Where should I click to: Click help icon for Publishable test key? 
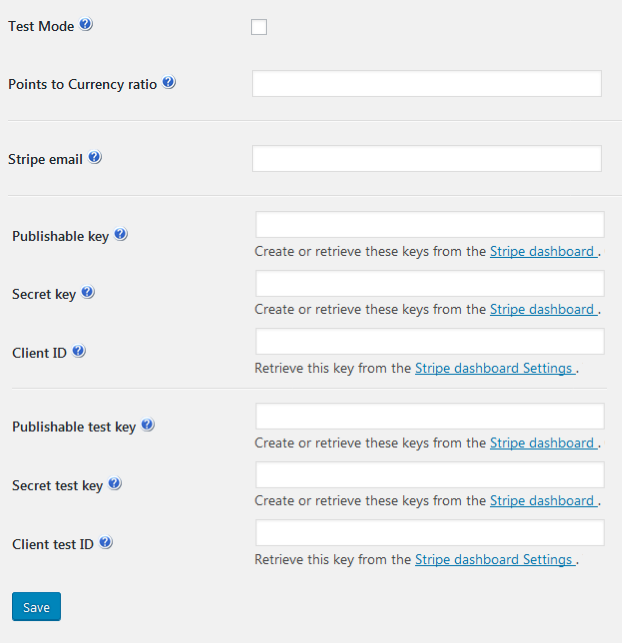point(148,425)
